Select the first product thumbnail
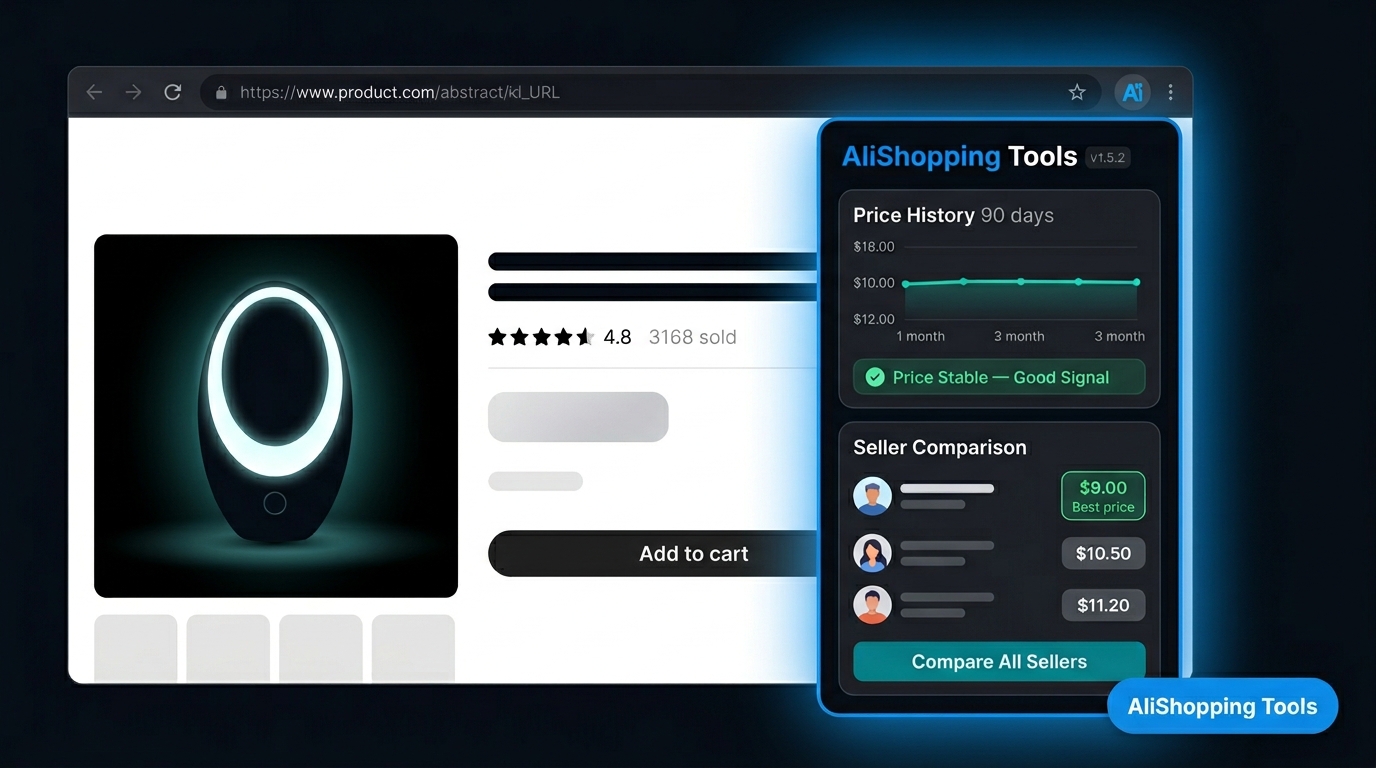 coord(136,648)
